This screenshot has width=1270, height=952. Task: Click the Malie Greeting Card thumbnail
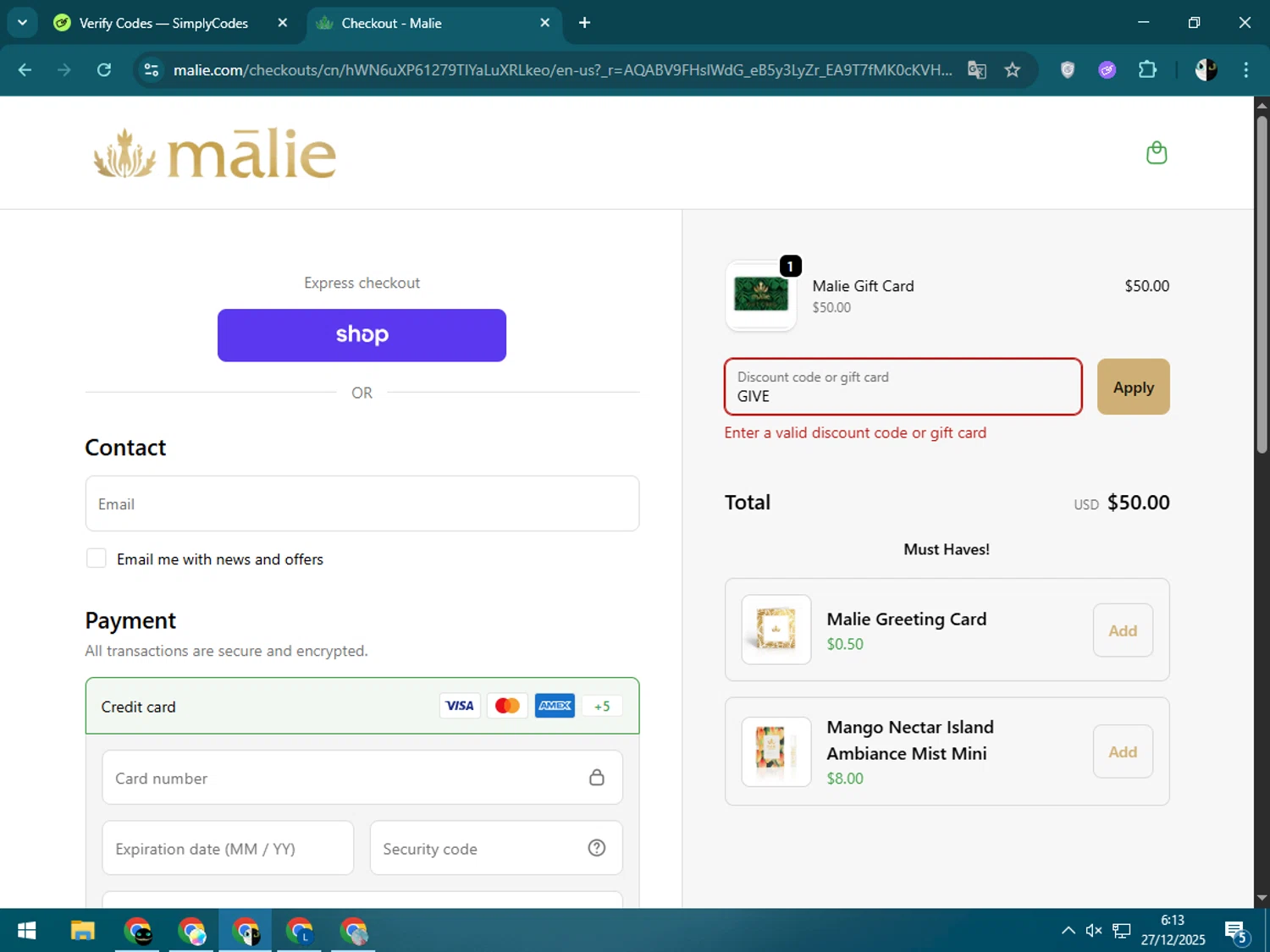(x=776, y=630)
